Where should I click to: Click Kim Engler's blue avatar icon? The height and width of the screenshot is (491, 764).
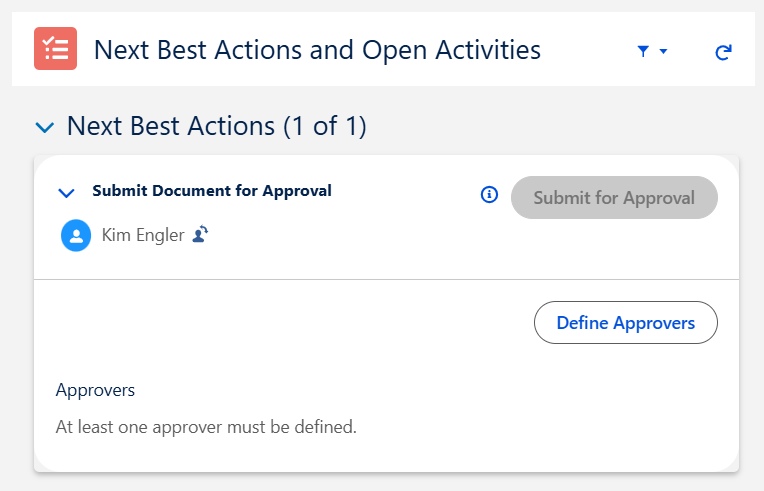click(76, 236)
